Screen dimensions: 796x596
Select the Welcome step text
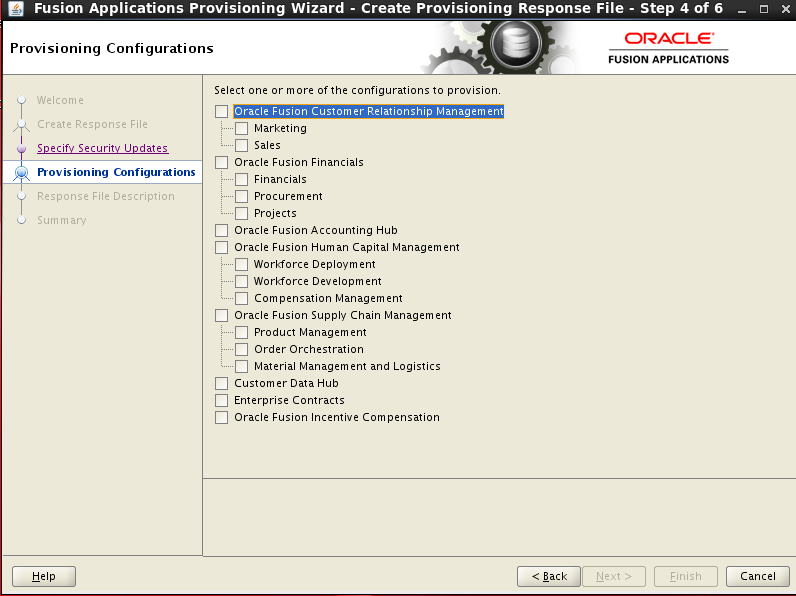coord(60,100)
